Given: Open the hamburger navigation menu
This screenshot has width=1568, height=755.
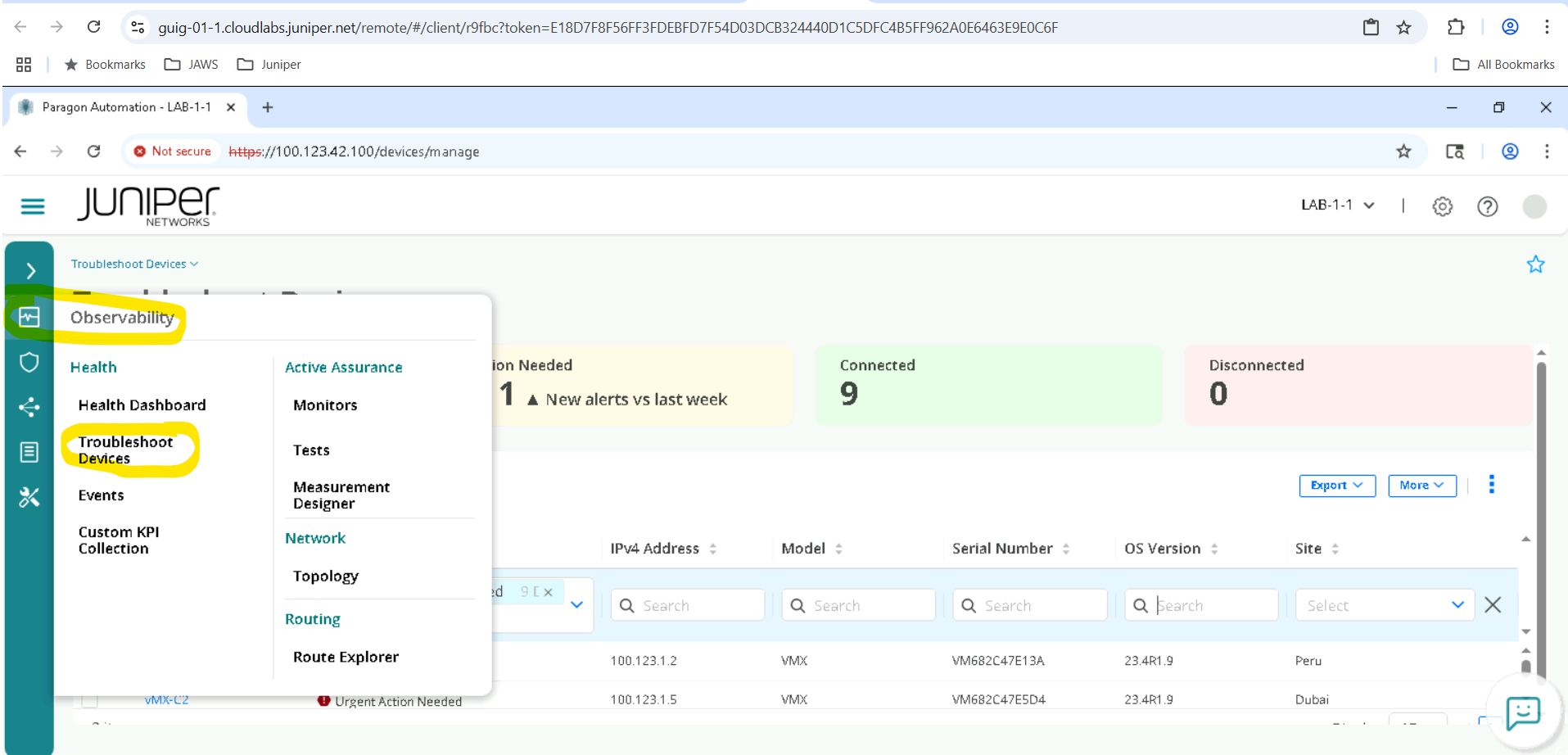Looking at the screenshot, I should point(33,206).
